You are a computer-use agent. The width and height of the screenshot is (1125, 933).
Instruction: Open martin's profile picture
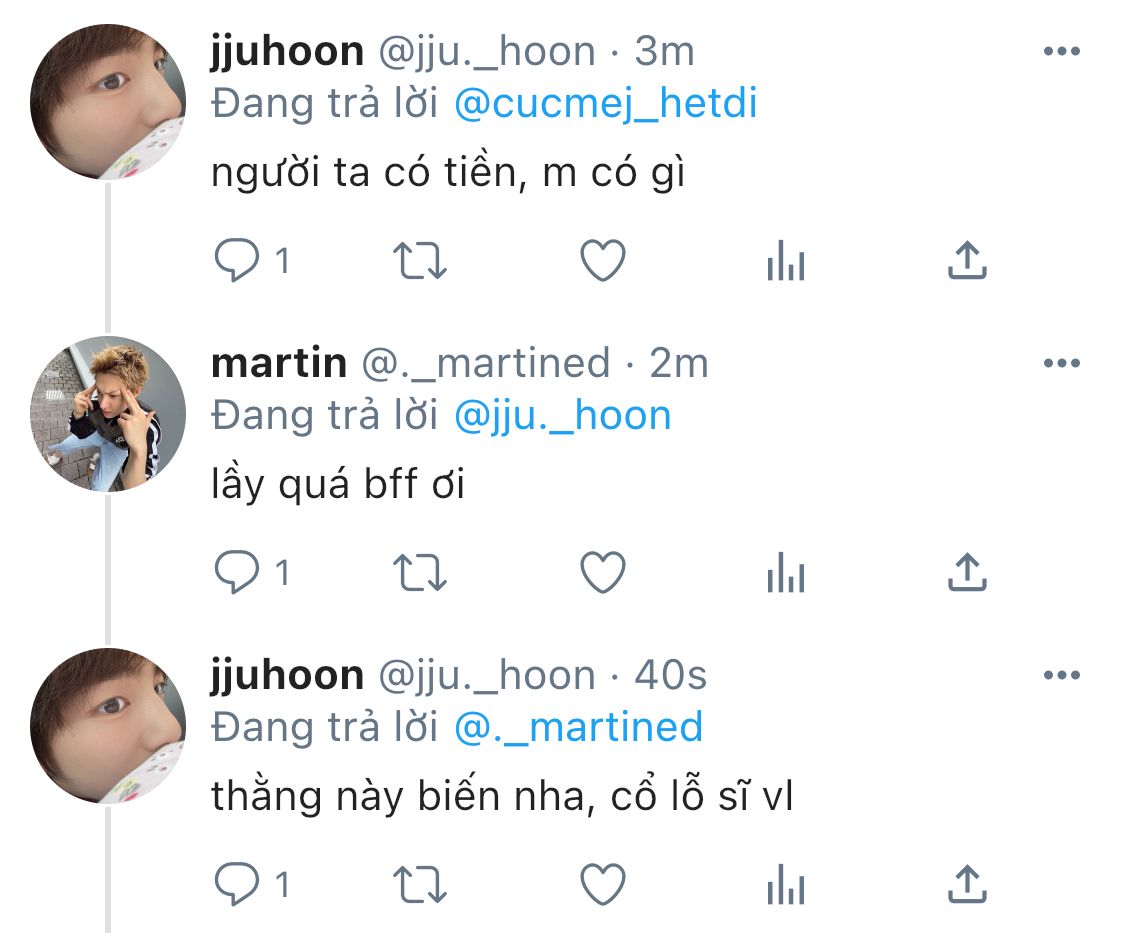(x=108, y=414)
